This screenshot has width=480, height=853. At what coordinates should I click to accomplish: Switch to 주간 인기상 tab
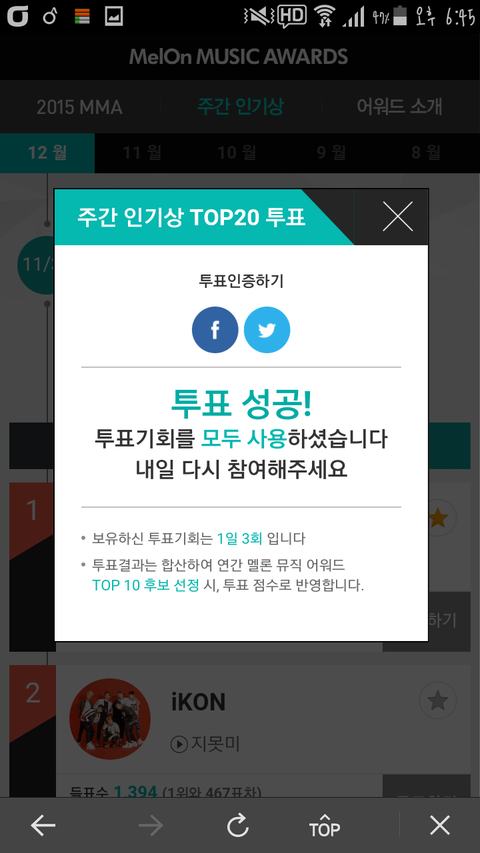click(x=240, y=107)
